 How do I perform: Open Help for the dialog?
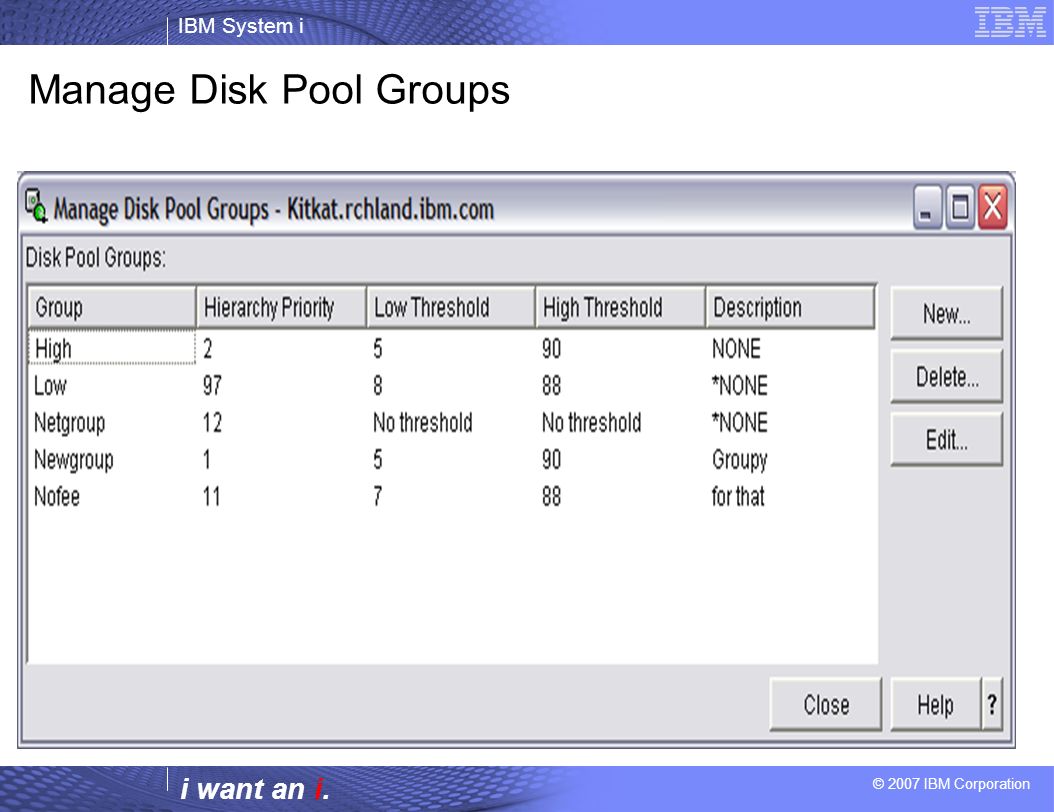pos(935,704)
